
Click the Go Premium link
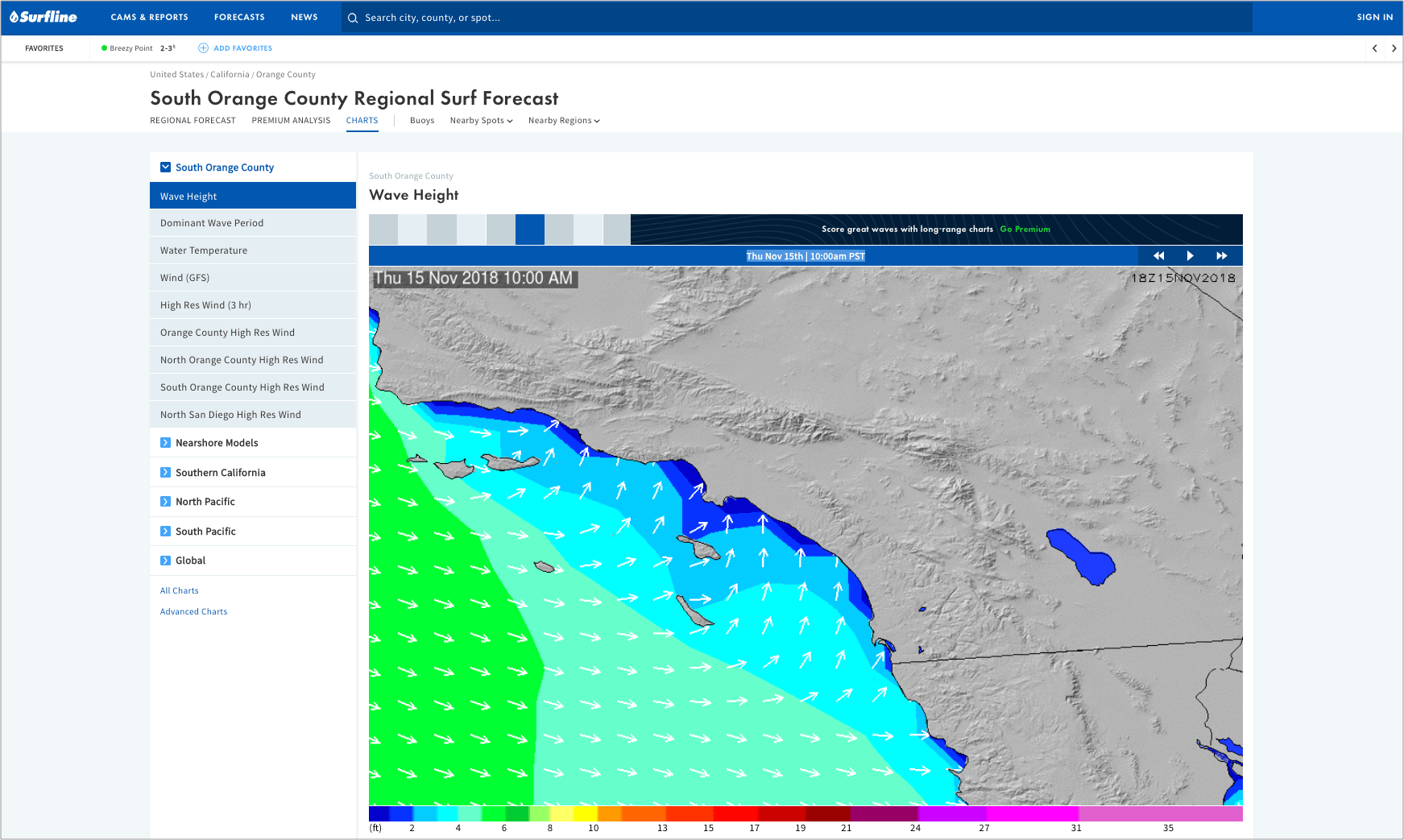click(1025, 230)
